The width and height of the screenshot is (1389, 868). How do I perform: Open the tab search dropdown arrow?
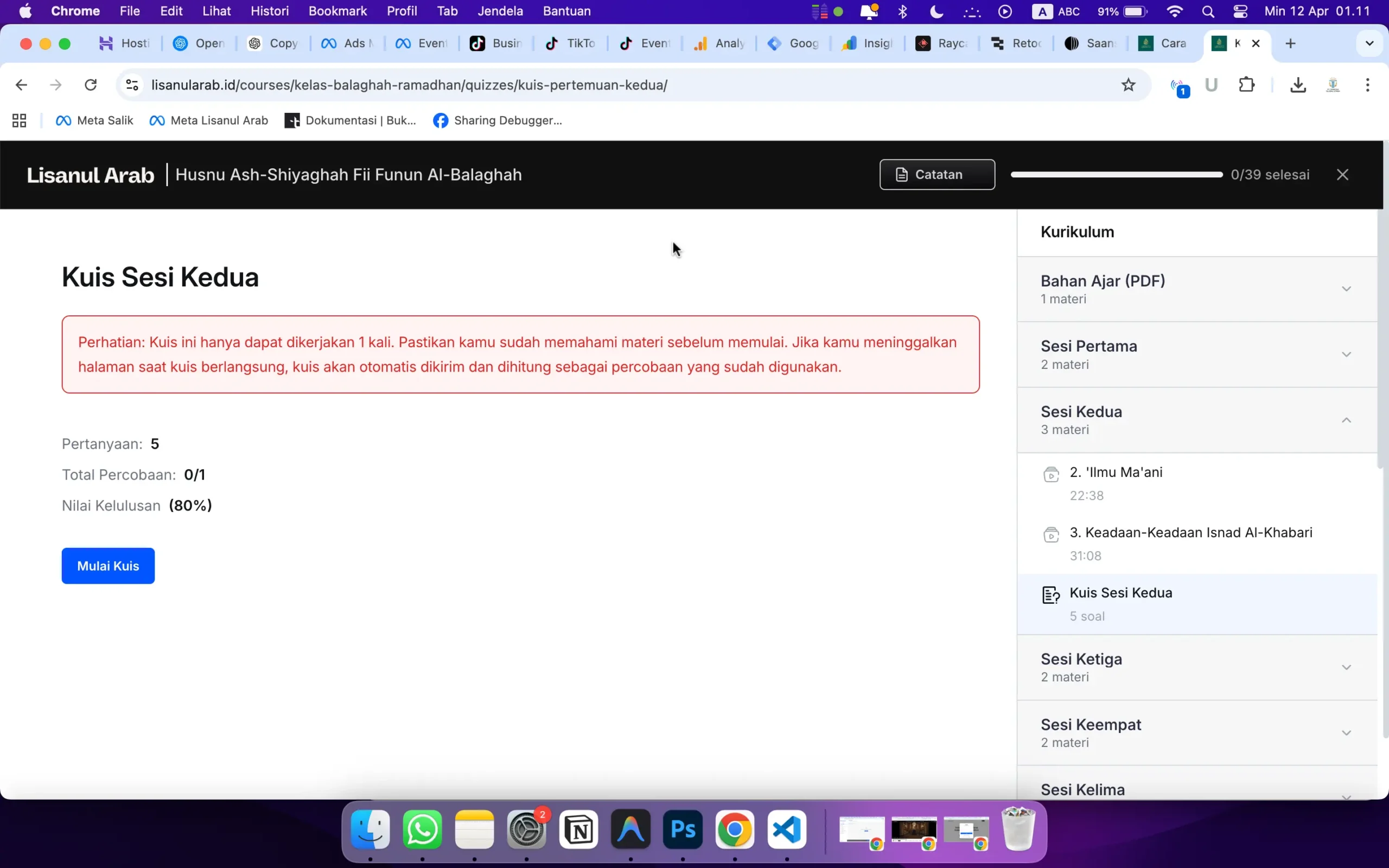pyautogui.click(x=1369, y=43)
